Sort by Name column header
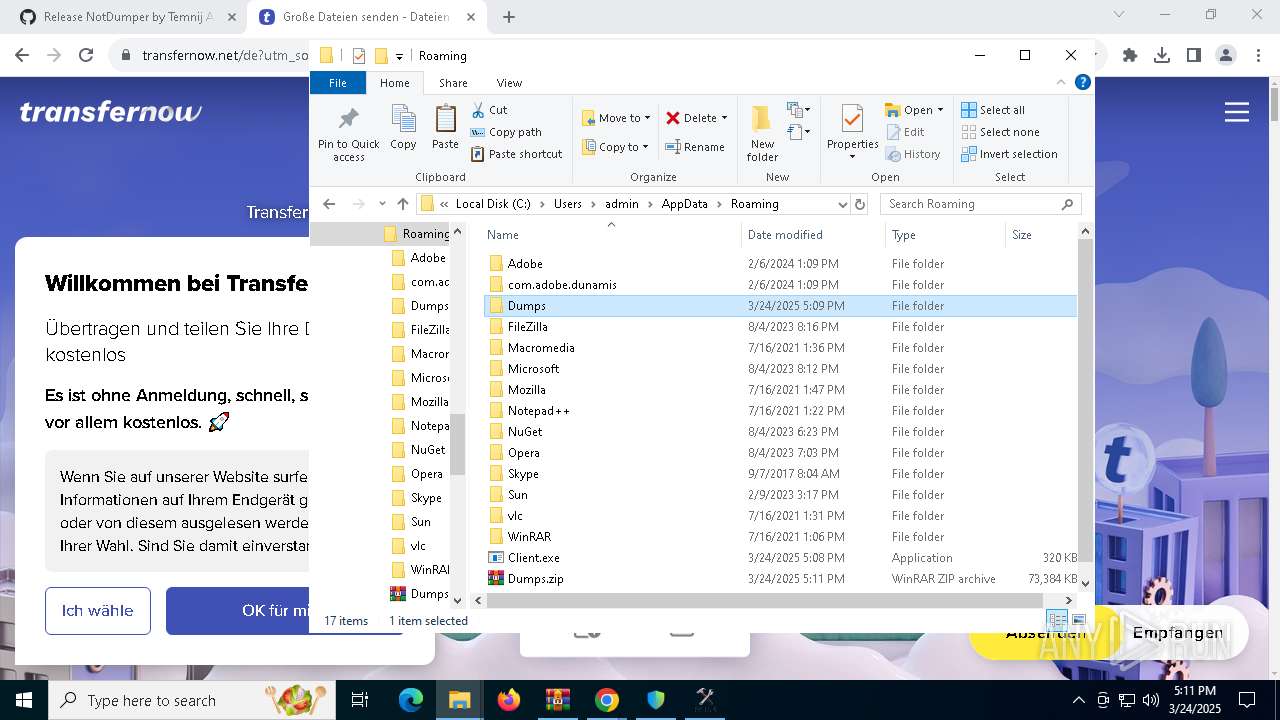 tap(611, 235)
